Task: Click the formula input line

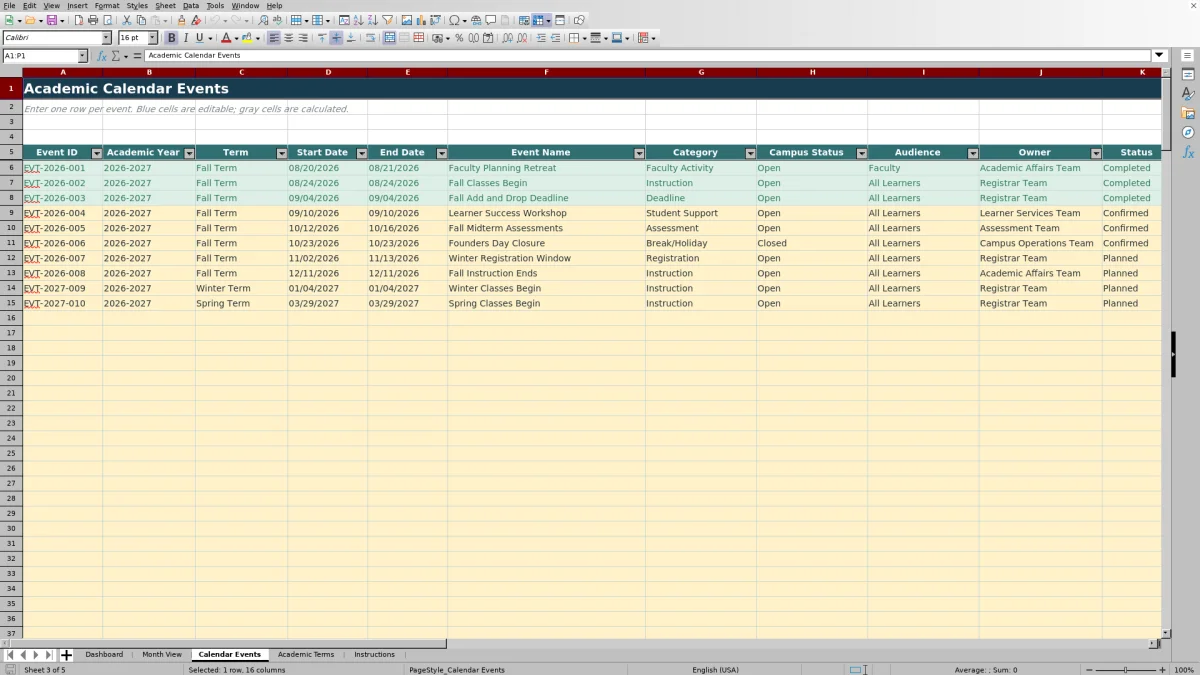Action: pyautogui.click(x=648, y=56)
